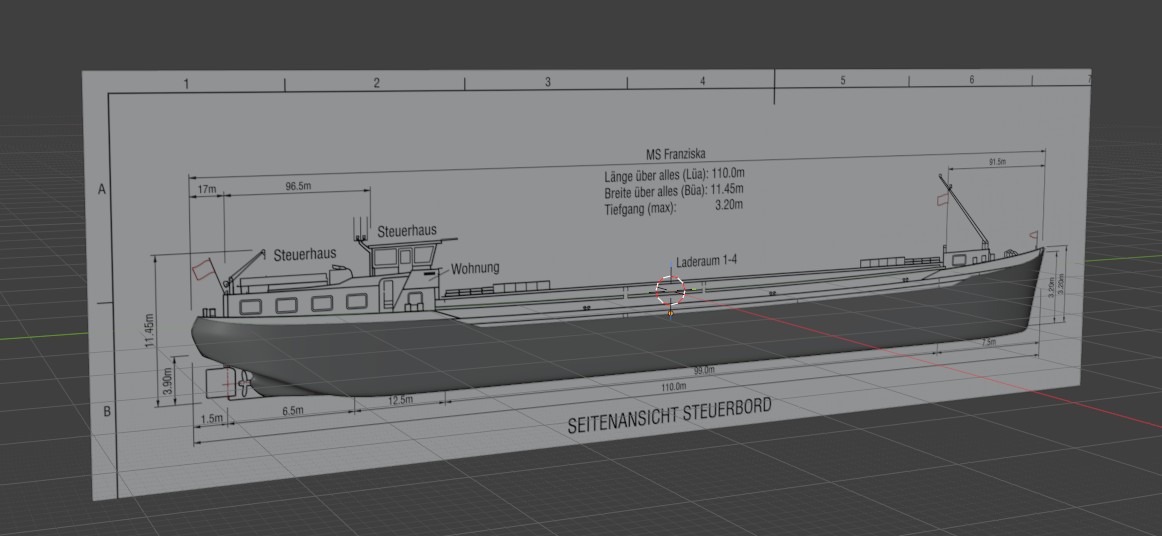Click the red-white 3D cursor circle
Image resolution: width=1162 pixels, height=536 pixels.
[671, 291]
